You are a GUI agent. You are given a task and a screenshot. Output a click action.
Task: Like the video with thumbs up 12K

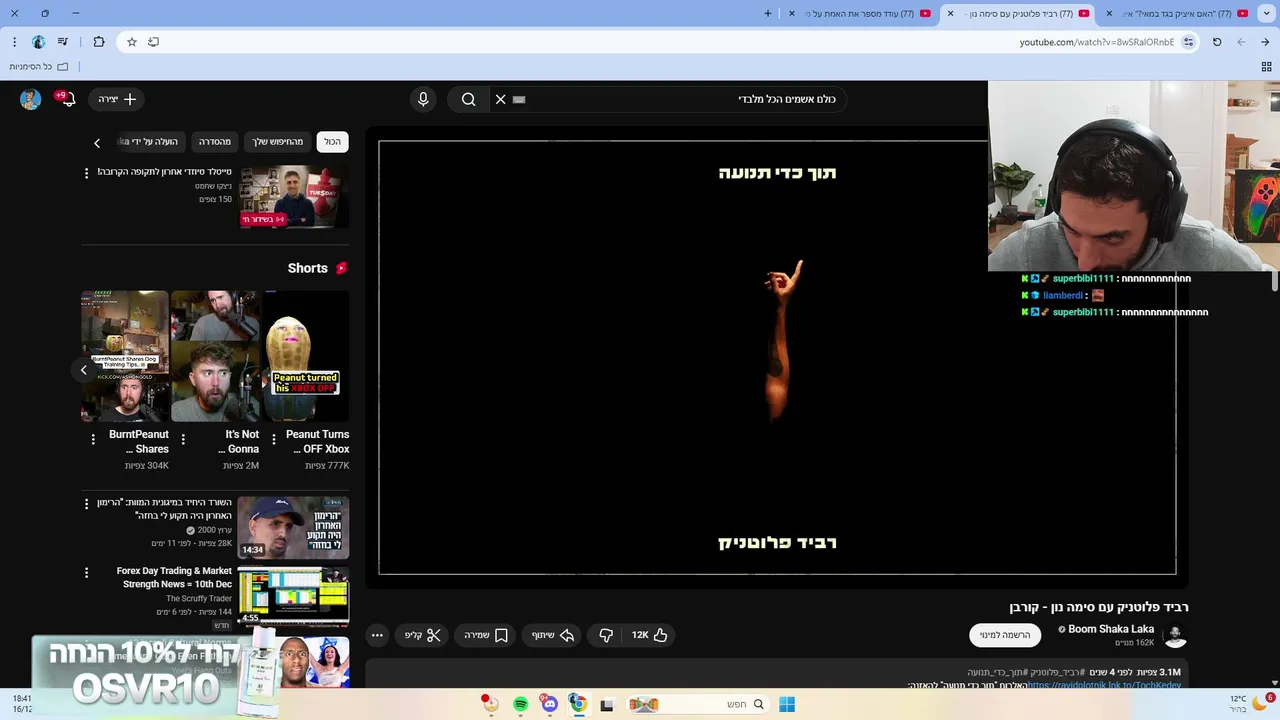click(649, 635)
